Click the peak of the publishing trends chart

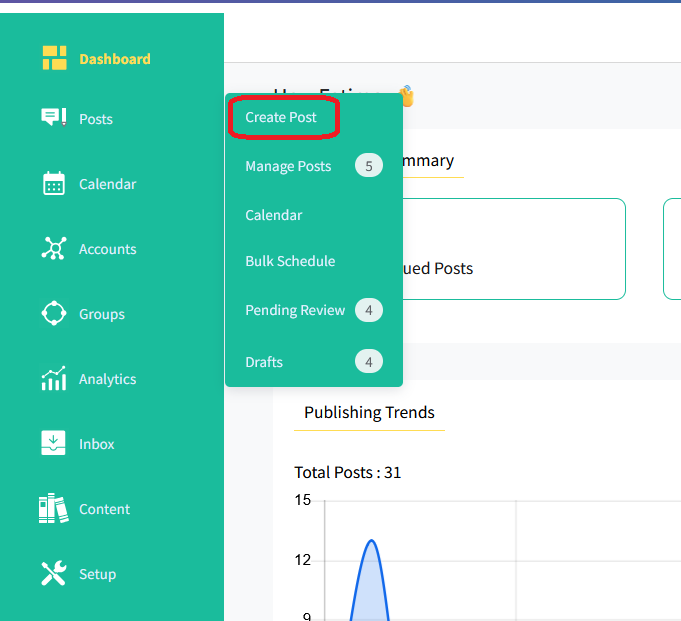point(371,541)
